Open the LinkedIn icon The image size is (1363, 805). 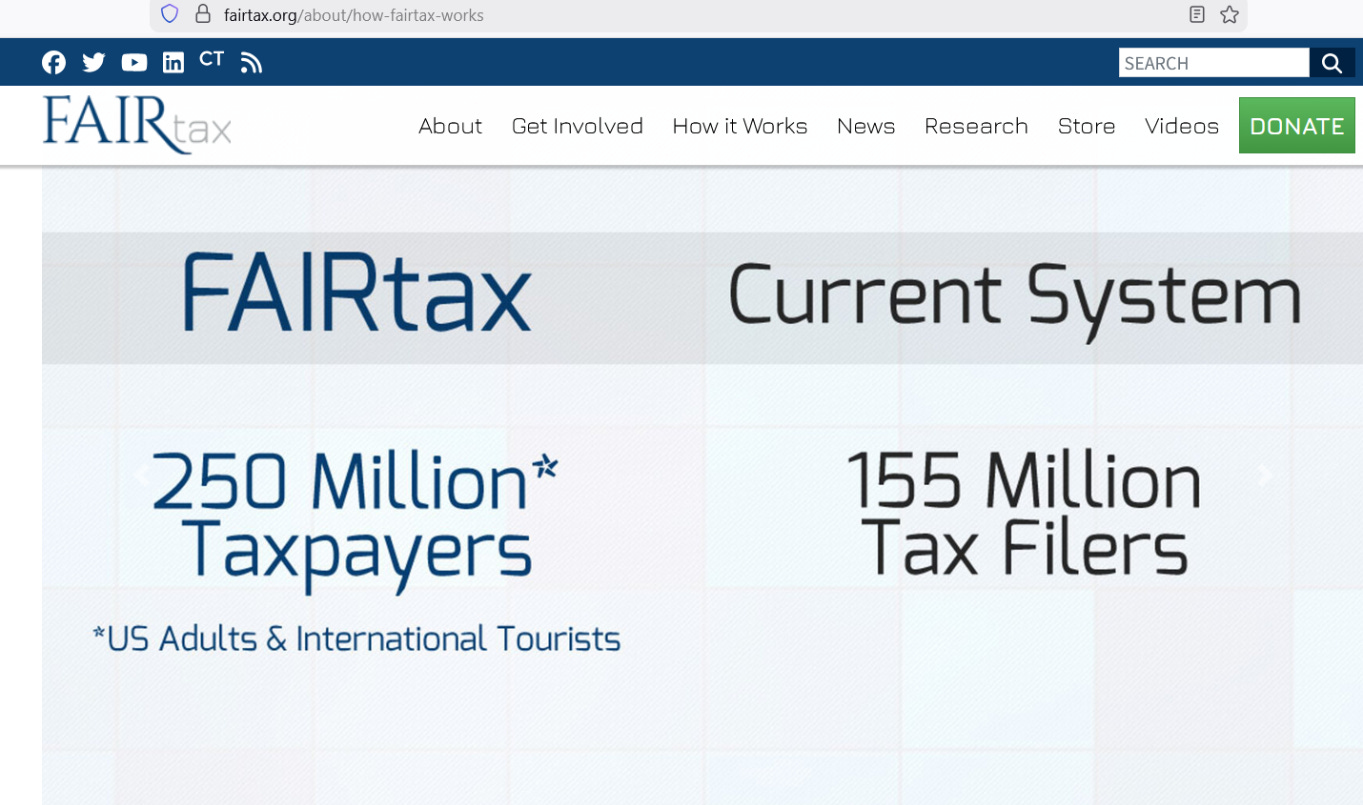(x=173, y=63)
